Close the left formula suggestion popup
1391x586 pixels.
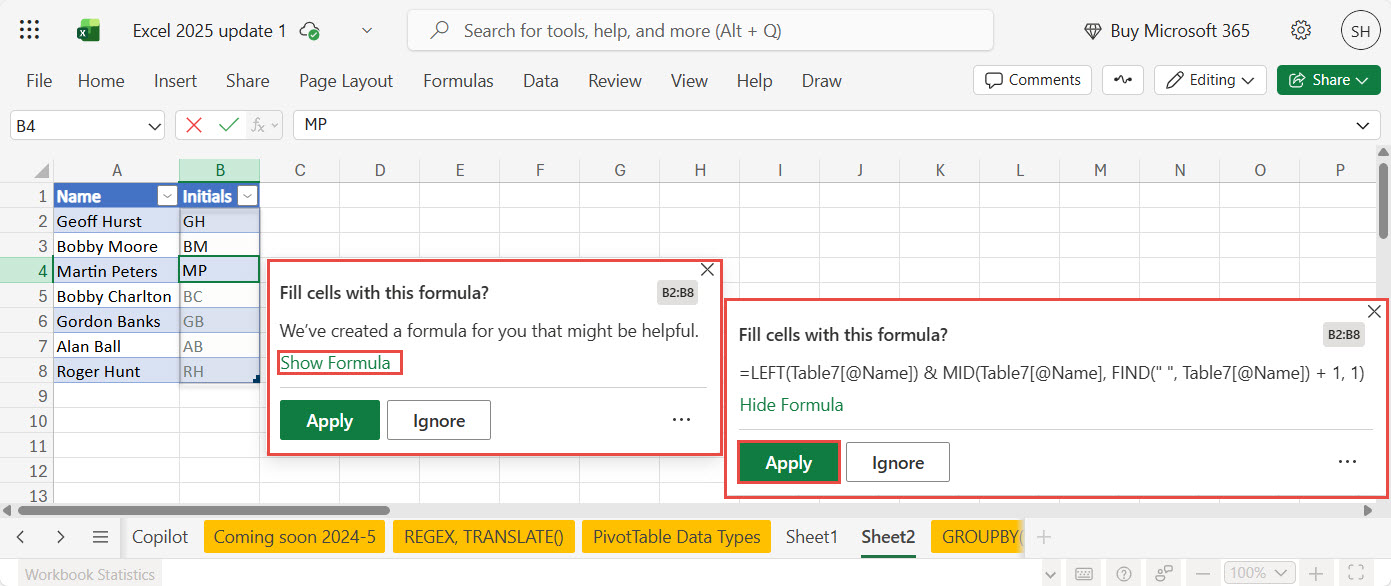click(708, 269)
